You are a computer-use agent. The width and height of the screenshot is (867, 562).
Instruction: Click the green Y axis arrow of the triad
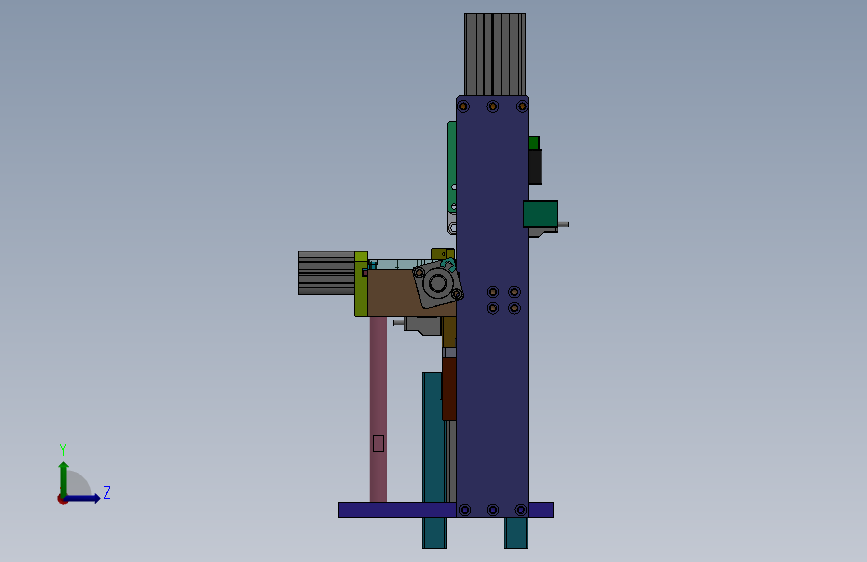(64, 478)
